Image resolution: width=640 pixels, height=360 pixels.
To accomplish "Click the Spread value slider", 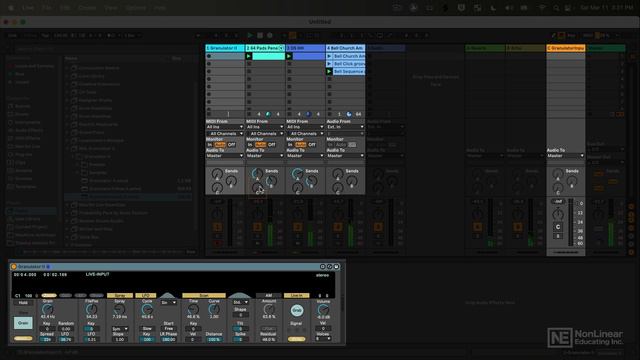I will pos(47,339).
